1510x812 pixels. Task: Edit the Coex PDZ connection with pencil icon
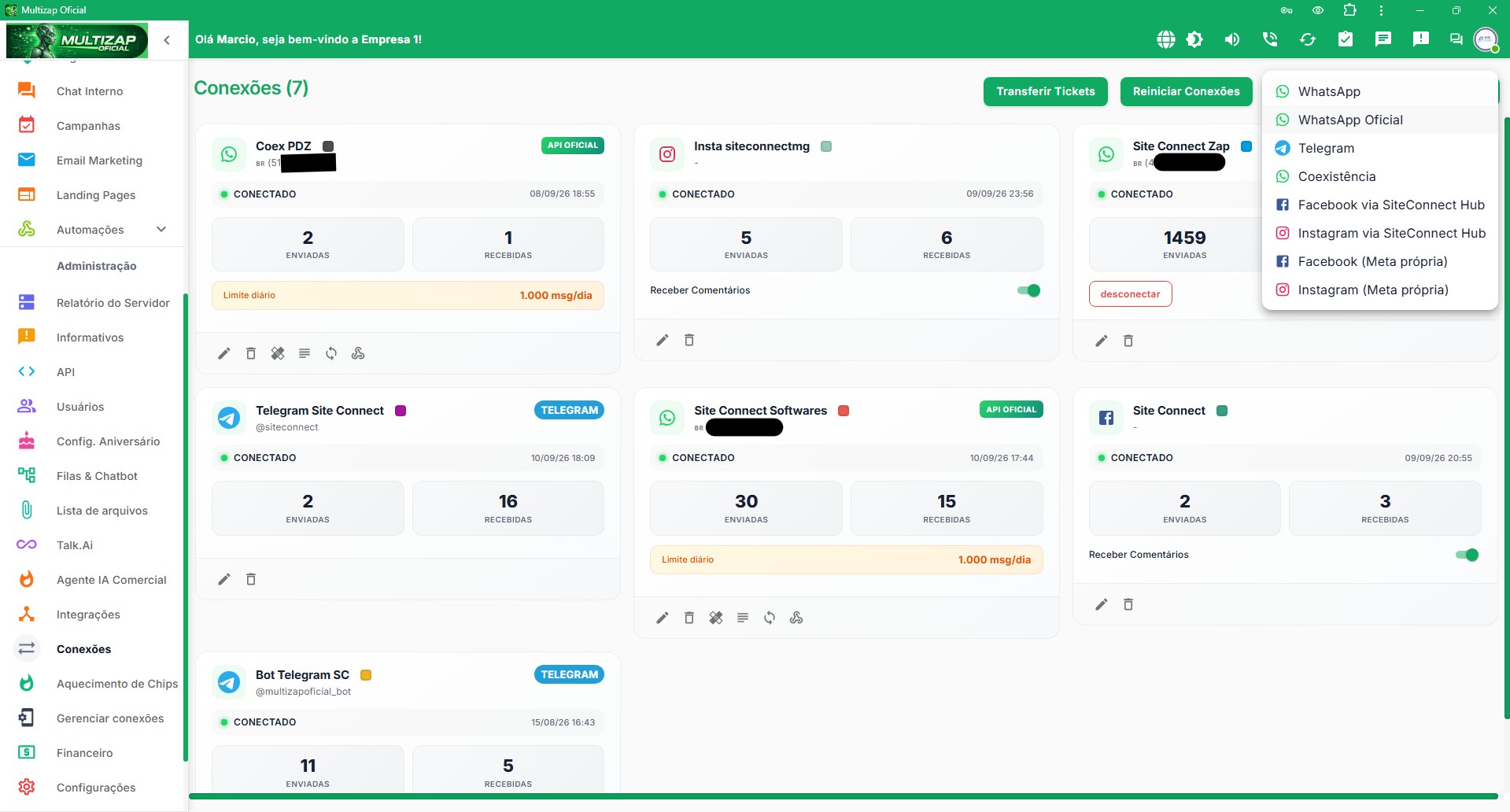tap(224, 353)
